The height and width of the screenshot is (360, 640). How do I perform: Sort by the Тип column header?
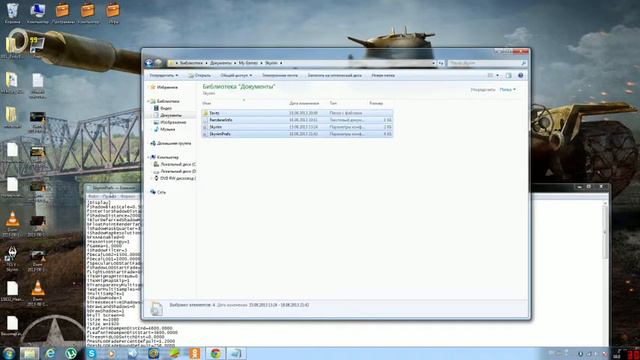point(333,103)
